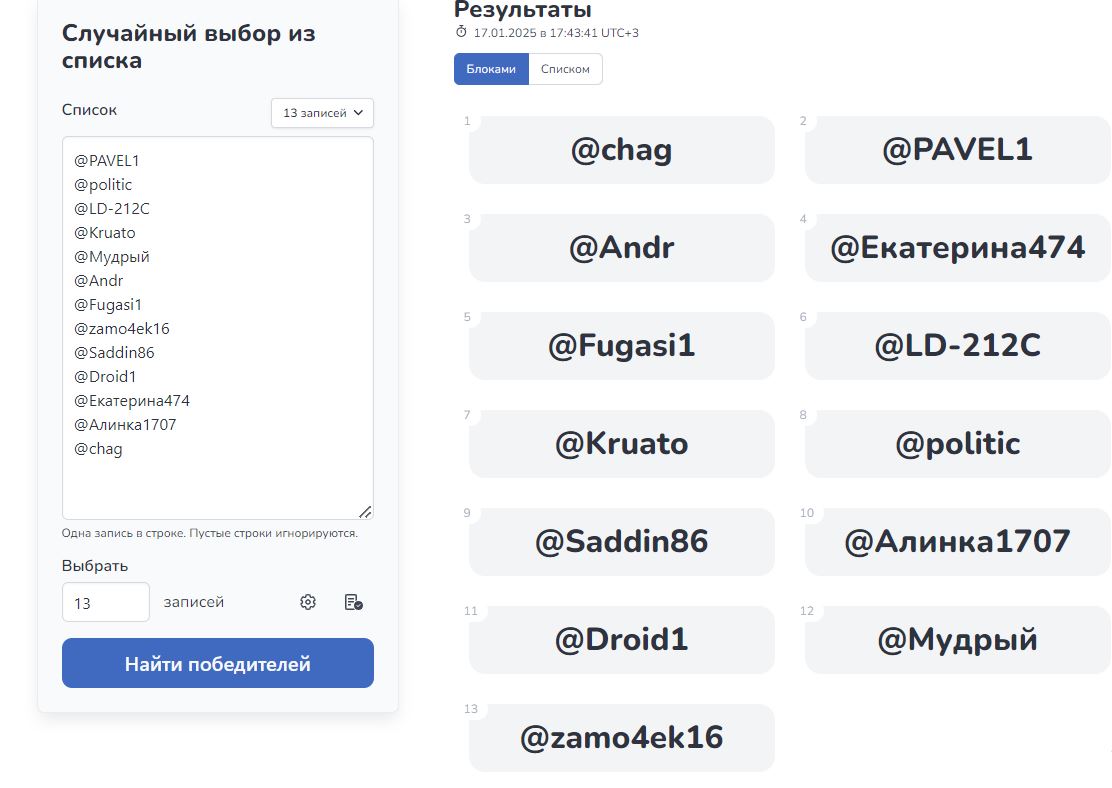Click the @Алинка1707 result card
Screen dimensions: 1112x788
coord(957,542)
